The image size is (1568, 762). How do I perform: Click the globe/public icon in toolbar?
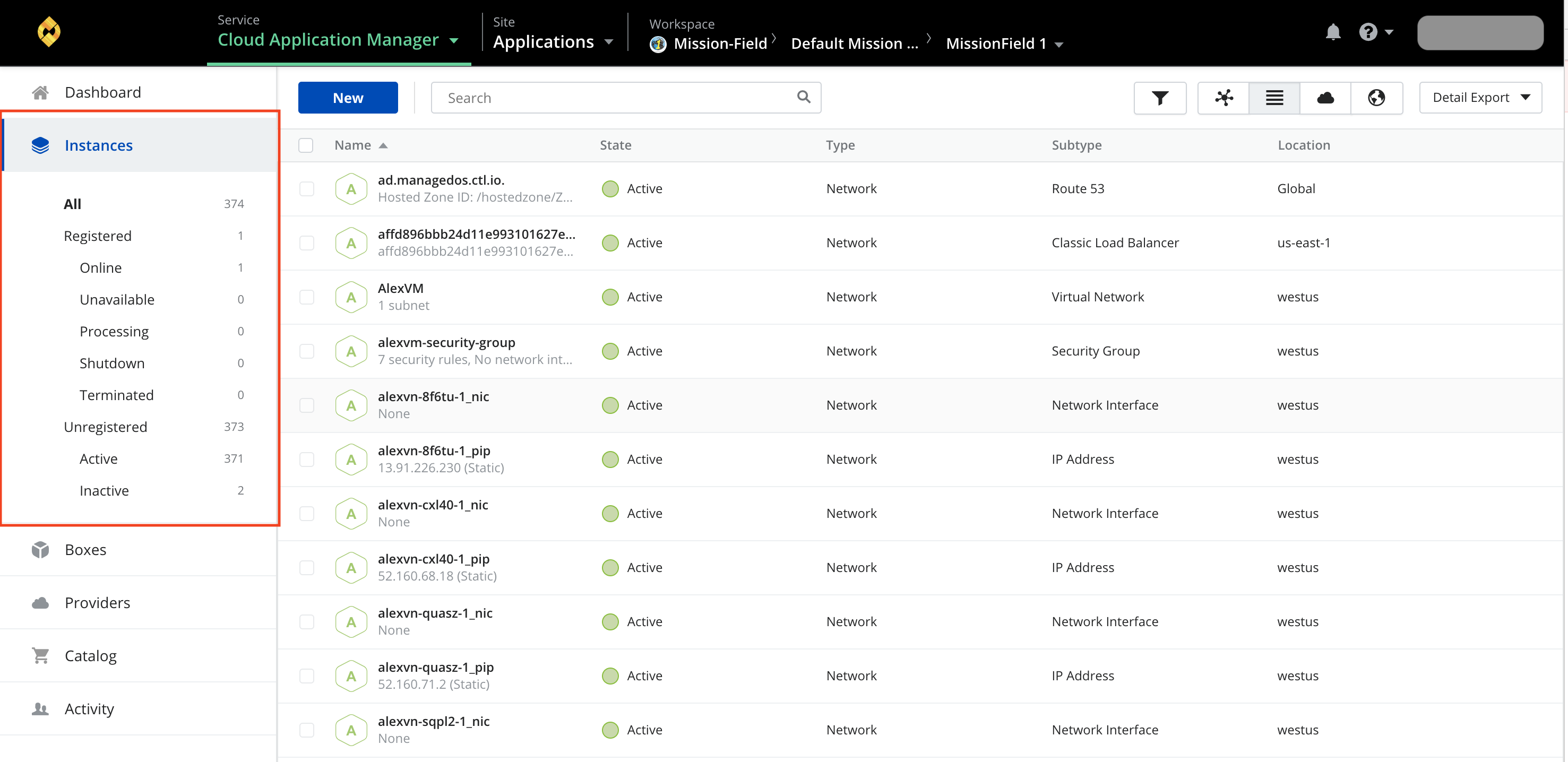[1377, 97]
